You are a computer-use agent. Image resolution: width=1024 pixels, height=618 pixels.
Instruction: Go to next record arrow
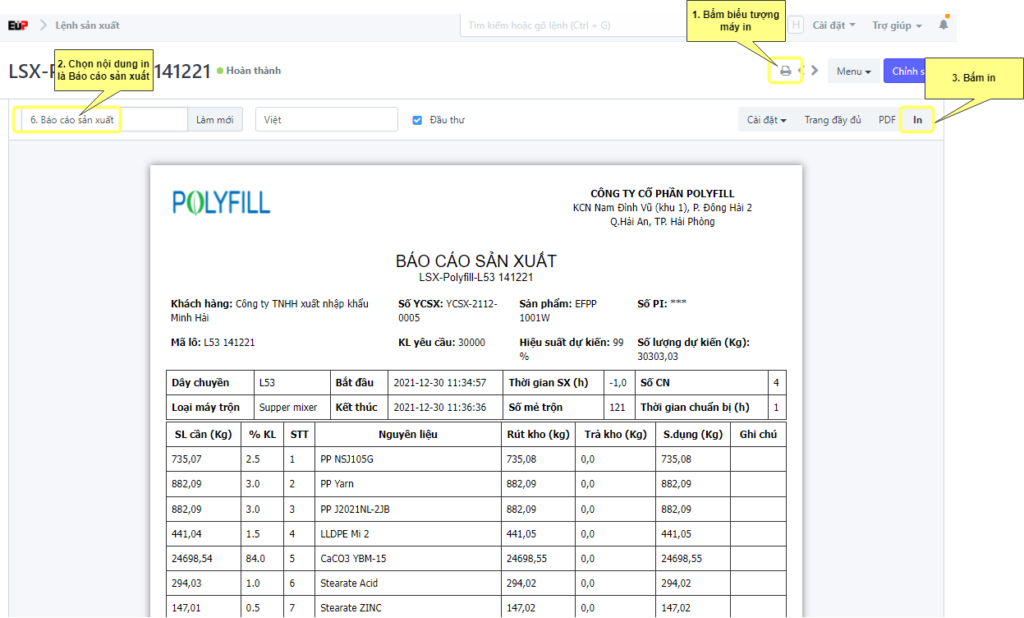(x=815, y=71)
